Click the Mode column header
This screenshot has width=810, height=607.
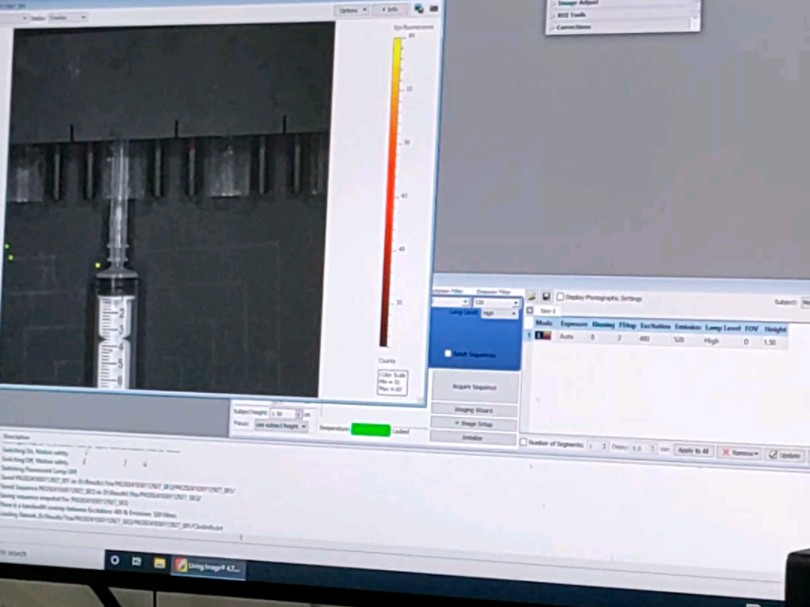click(x=544, y=323)
